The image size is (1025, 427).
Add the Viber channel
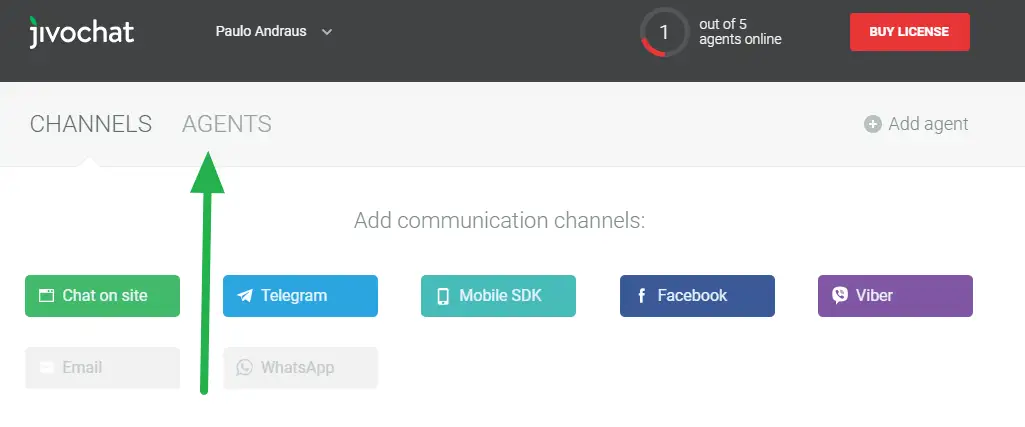[895, 296]
